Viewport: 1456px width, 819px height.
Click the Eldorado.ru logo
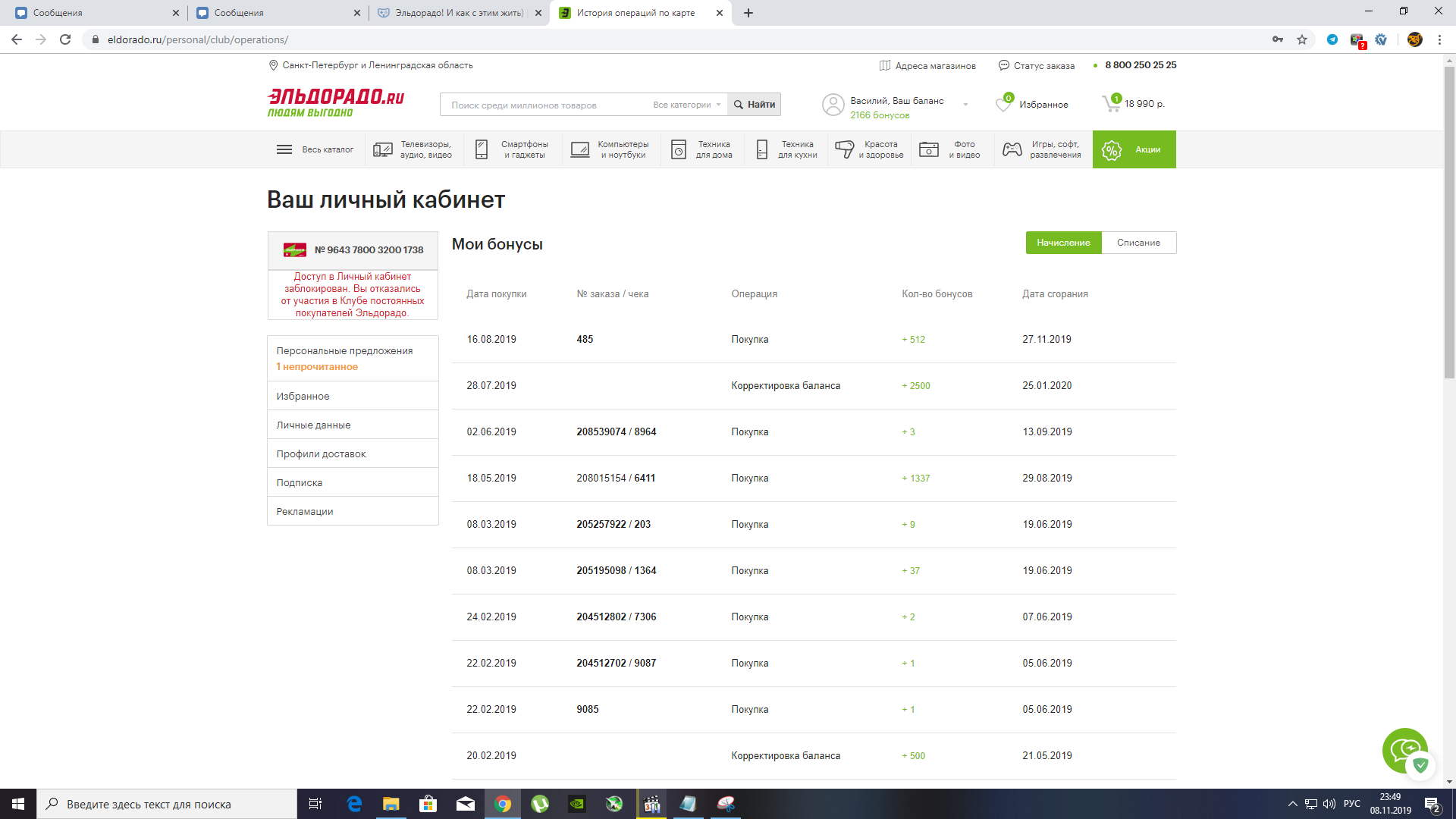[335, 103]
